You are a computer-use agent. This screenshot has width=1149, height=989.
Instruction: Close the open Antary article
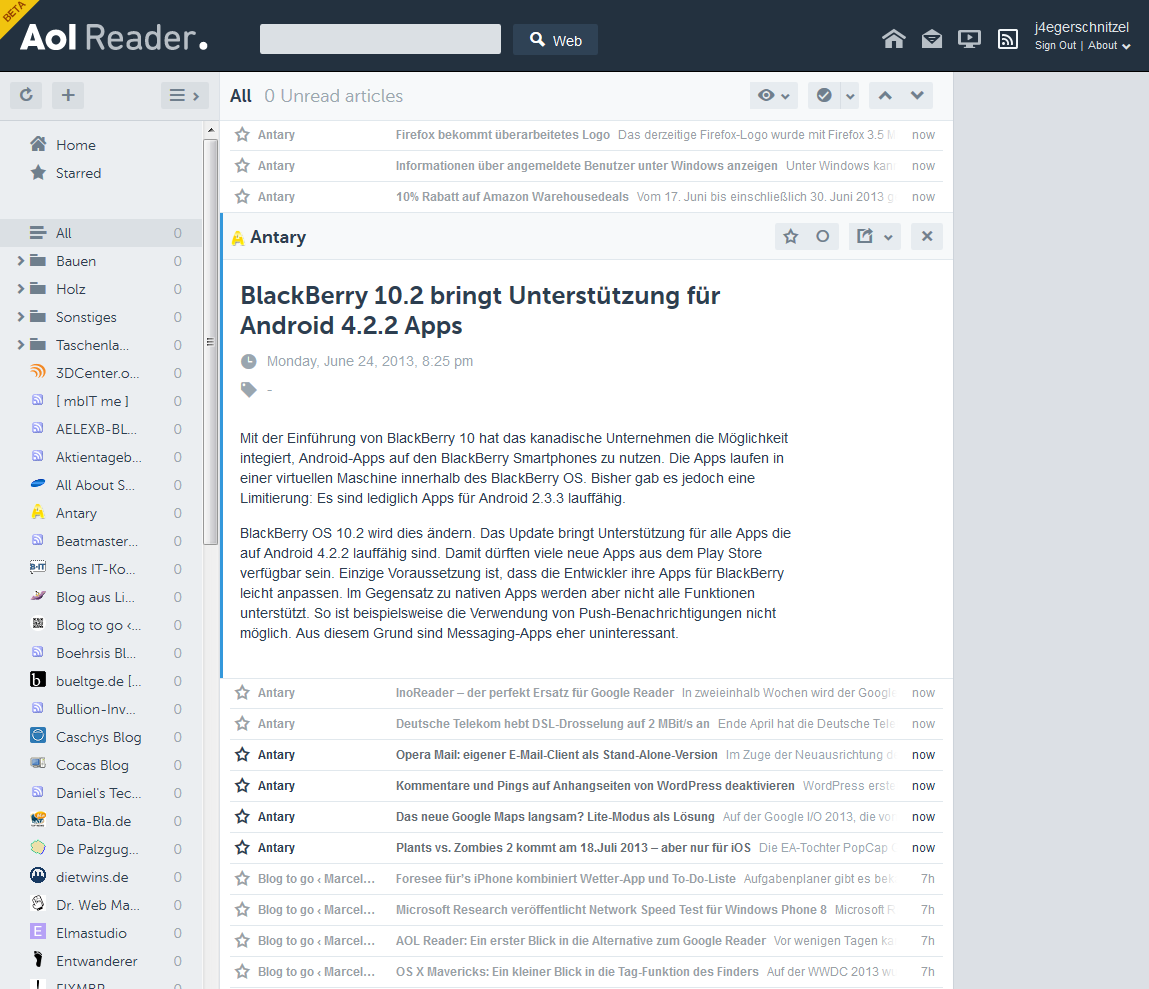click(927, 236)
